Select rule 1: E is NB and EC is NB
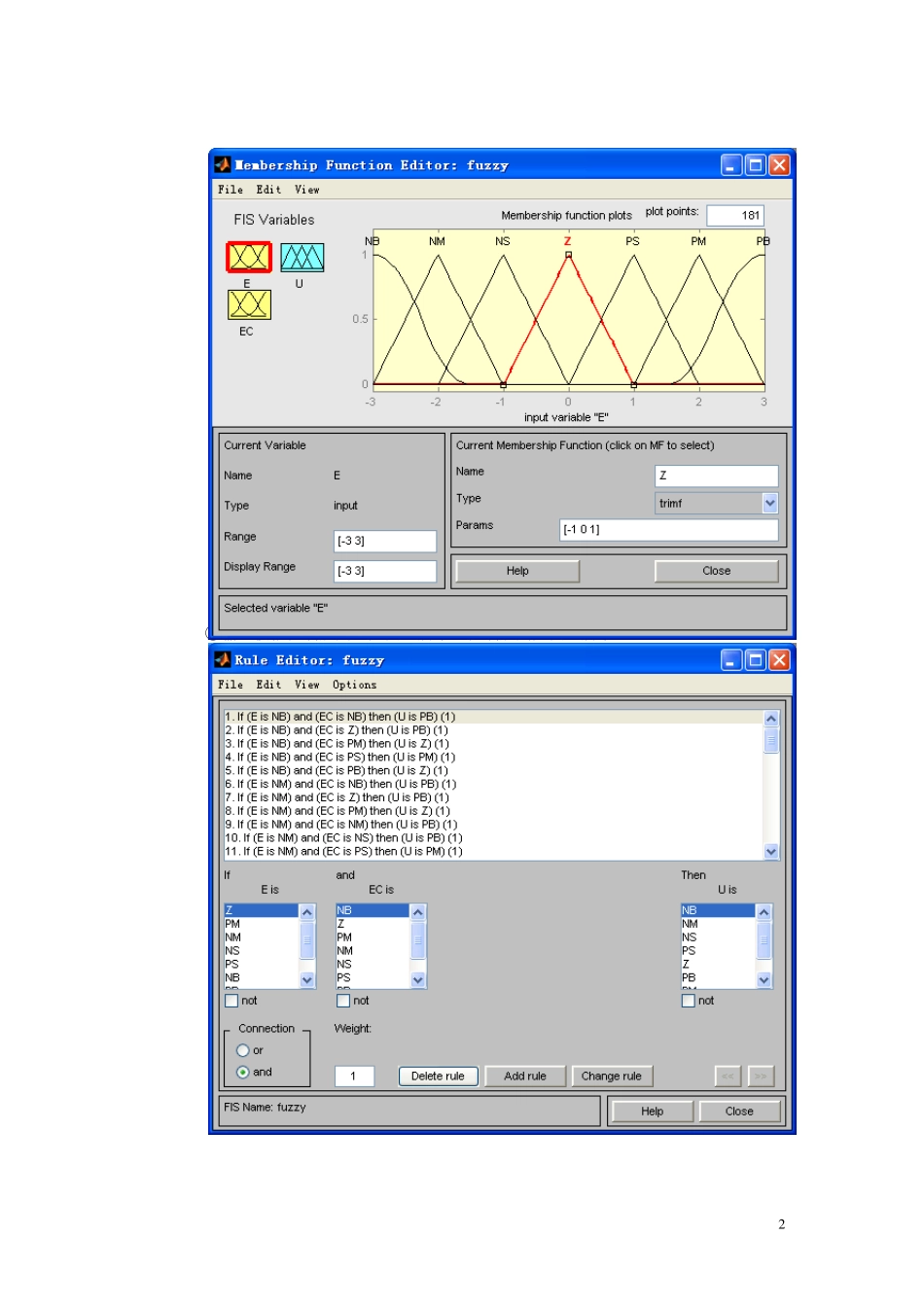 coord(494,717)
